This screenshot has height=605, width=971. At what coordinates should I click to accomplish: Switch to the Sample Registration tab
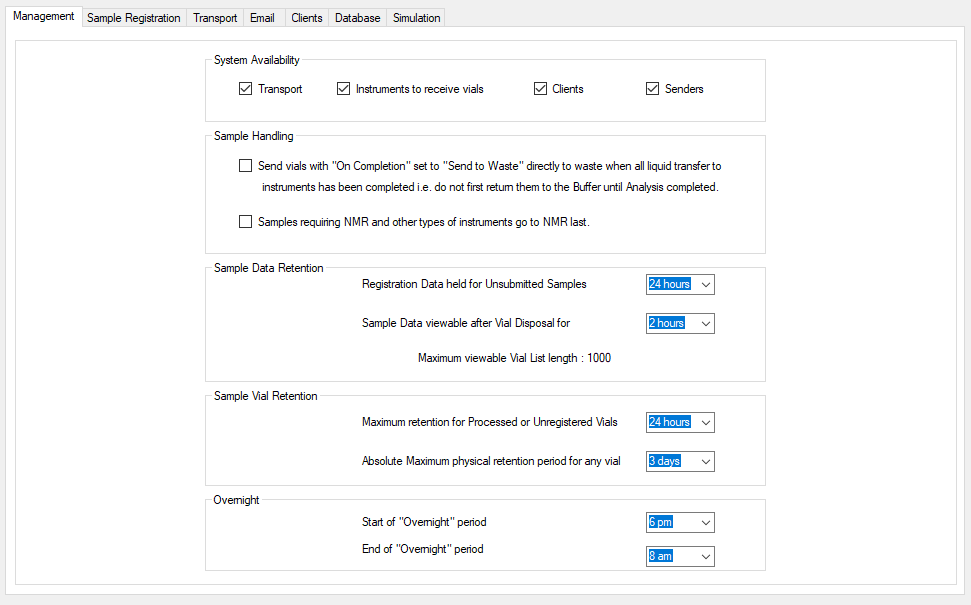(x=133, y=16)
